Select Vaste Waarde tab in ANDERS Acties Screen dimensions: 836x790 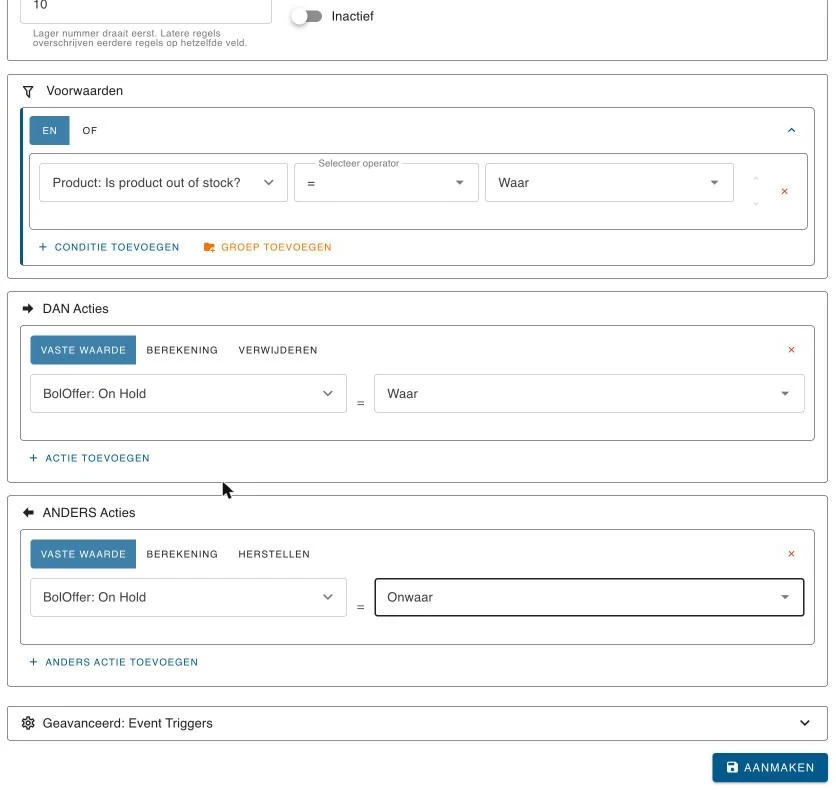[83, 554]
